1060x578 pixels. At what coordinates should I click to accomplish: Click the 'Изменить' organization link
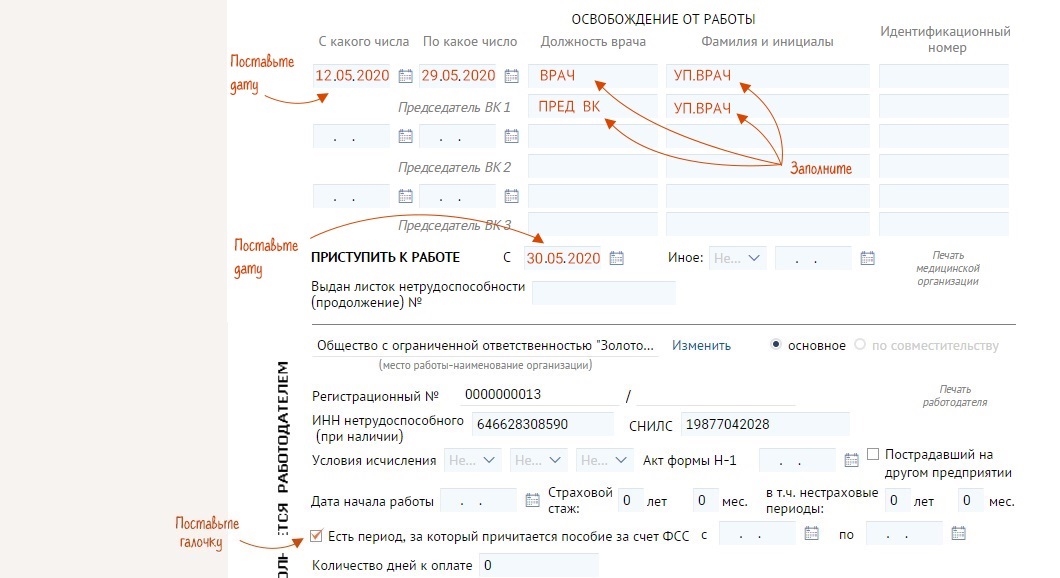point(701,345)
